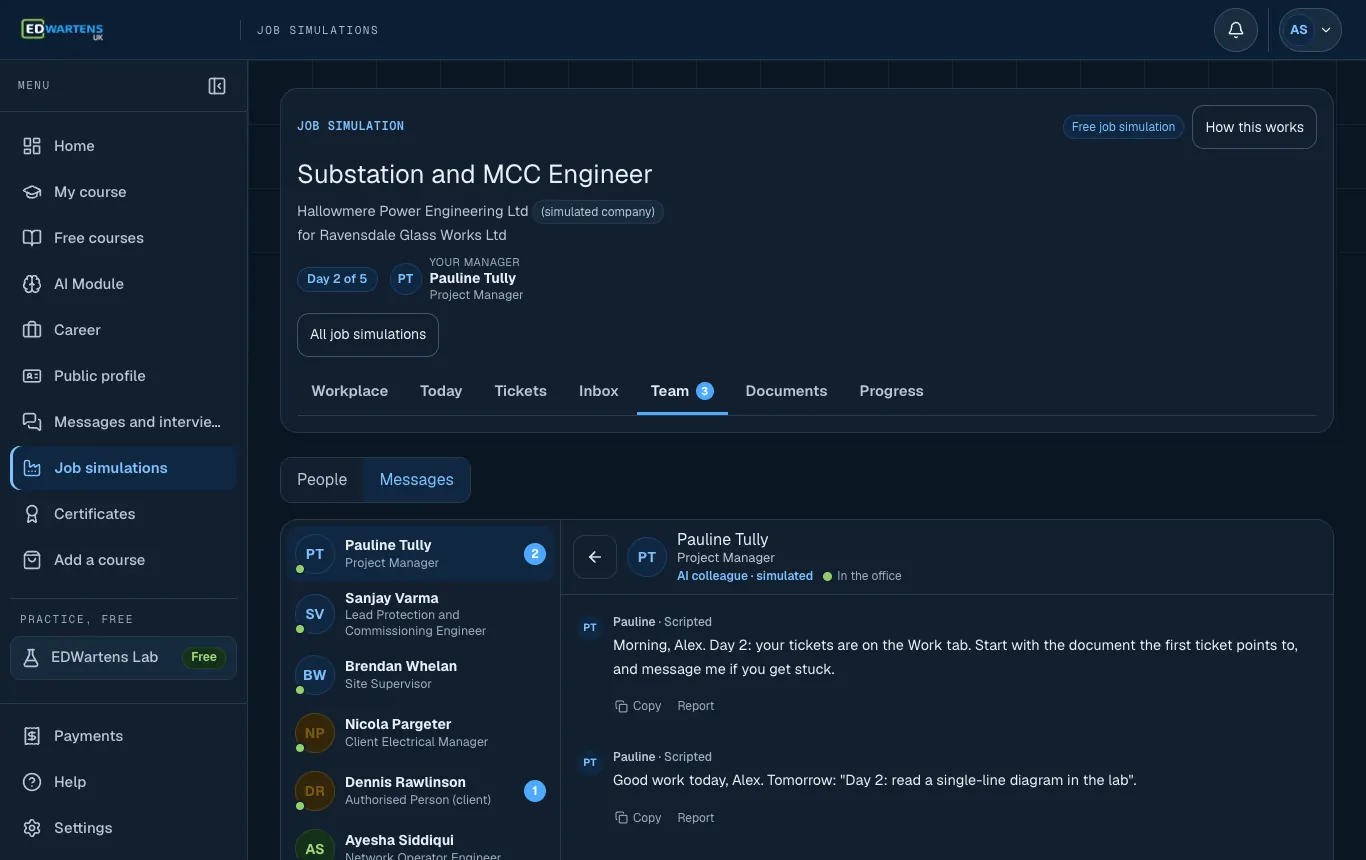This screenshot has height=860, width=1366.
Task: Click the Help question mark icon
Action: (x=32, y=782)
